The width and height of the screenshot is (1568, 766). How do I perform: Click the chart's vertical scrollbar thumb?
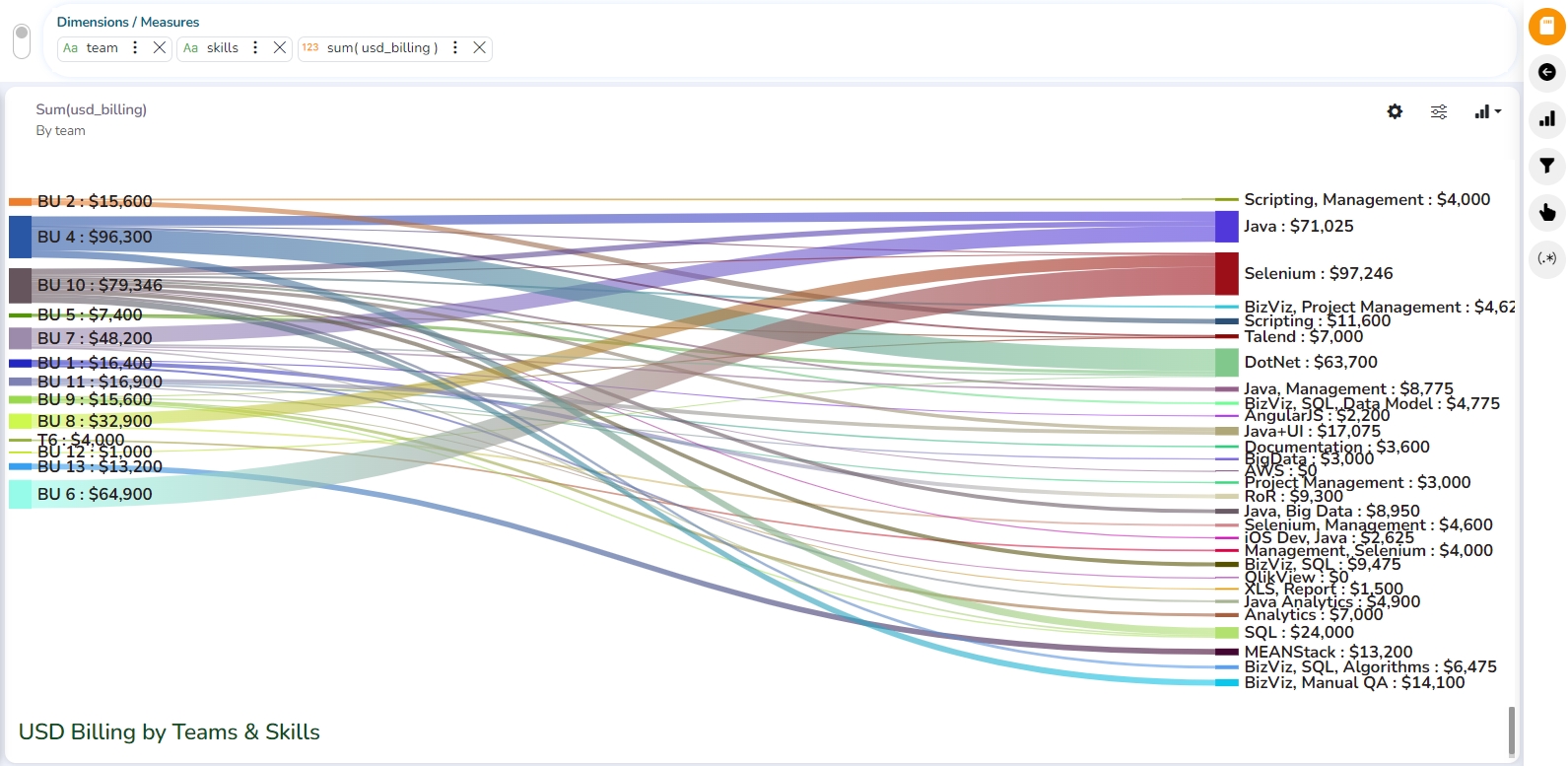(1512, 731)
